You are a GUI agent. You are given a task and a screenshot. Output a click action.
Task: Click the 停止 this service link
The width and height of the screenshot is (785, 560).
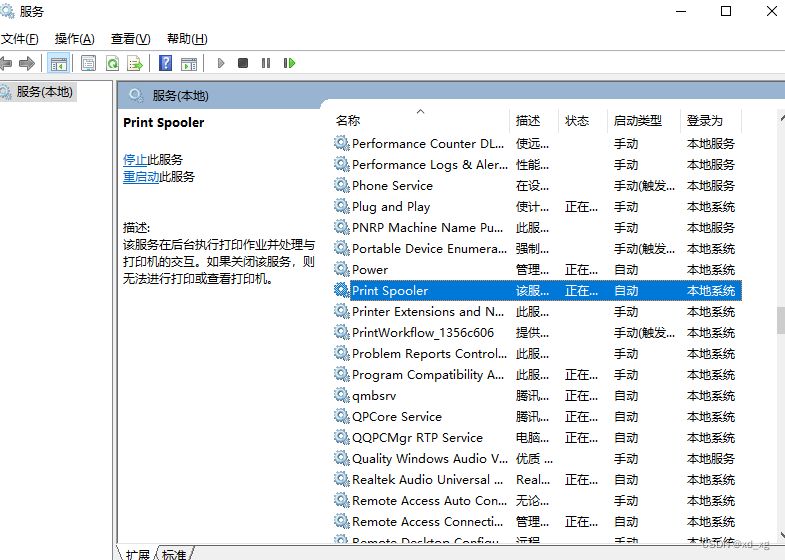135,160
